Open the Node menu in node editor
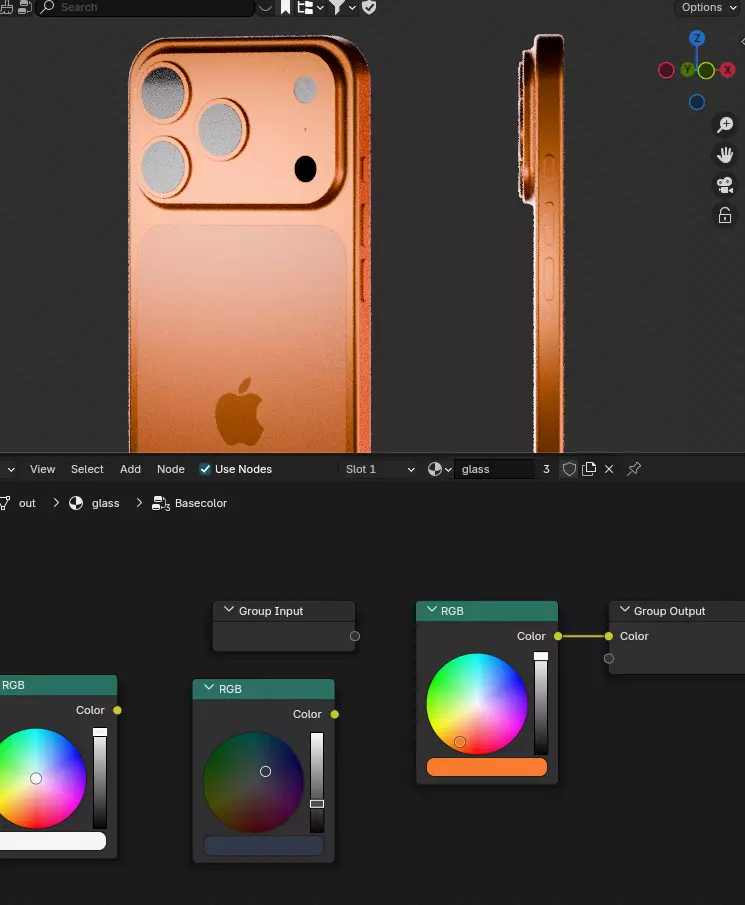This screenshot has width=745, height=905. click(x=171, y=469)
